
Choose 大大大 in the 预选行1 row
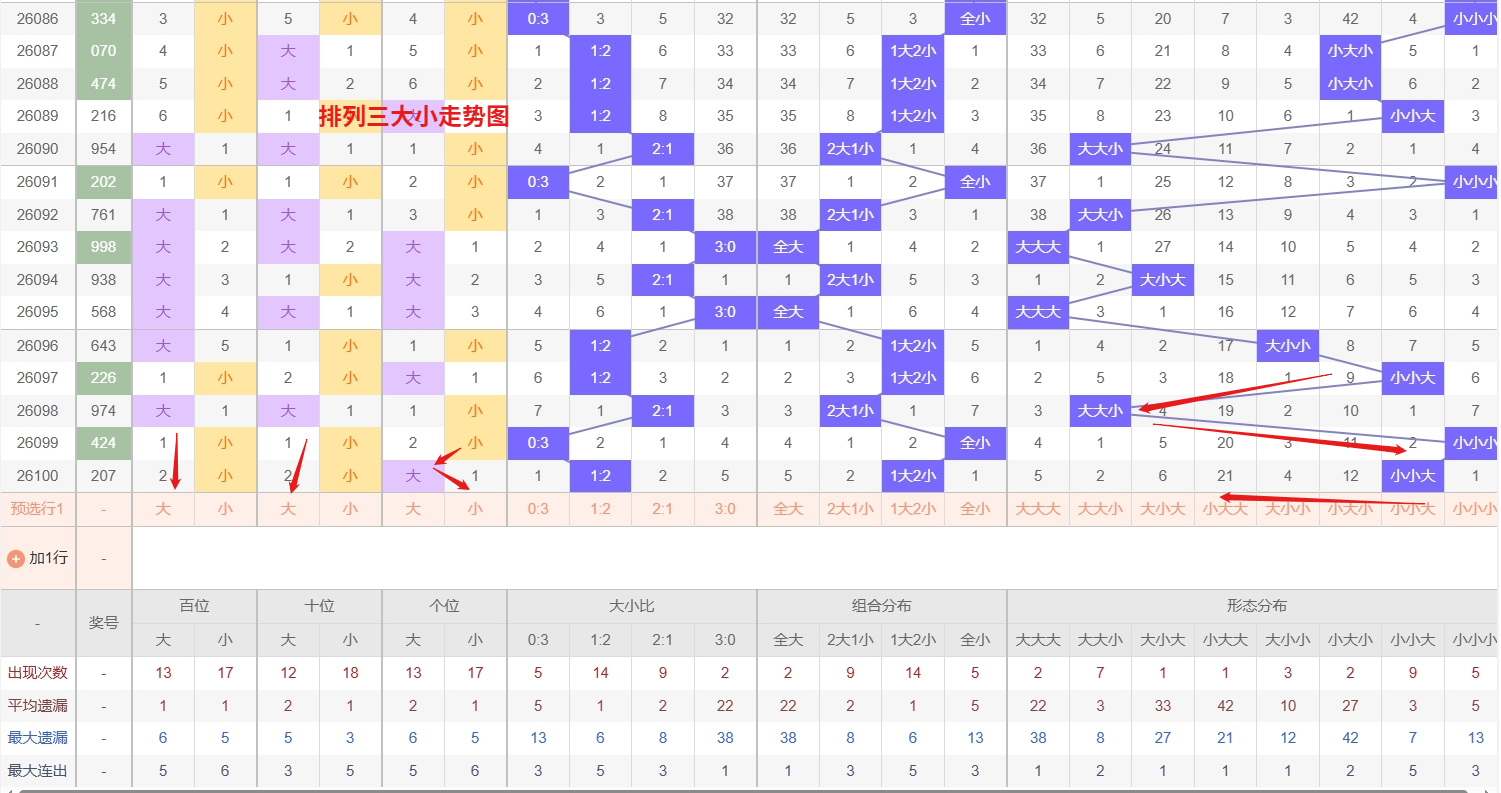[x=1038, y=509]
